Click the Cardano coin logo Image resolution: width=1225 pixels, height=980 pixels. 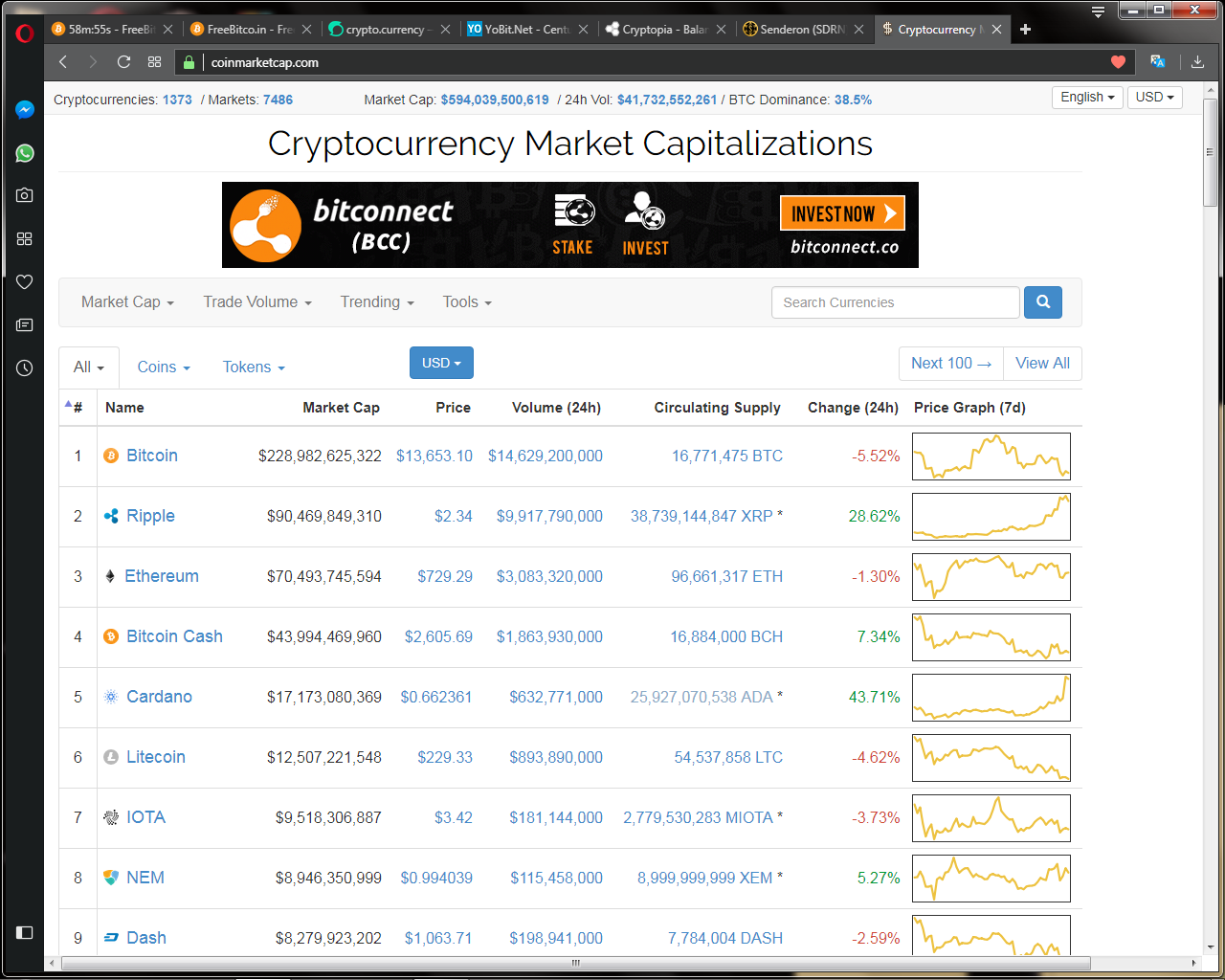click(111, 697)
